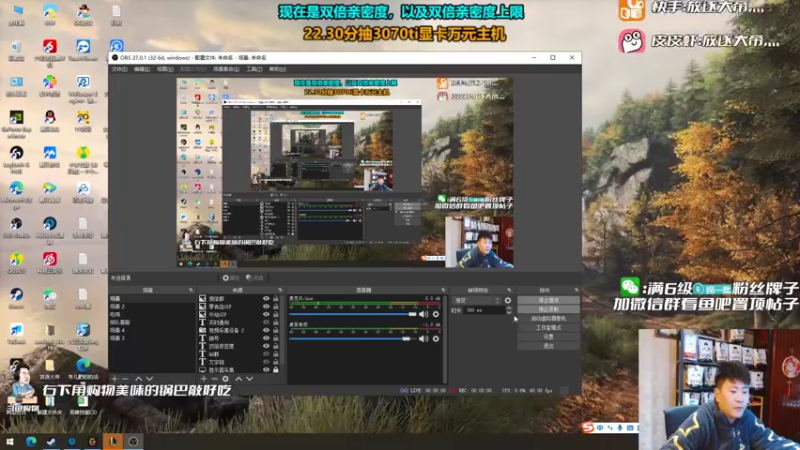Toggle visibility of first source row
The width and height of the screenshot is (800, 450).
pos(266,298)
